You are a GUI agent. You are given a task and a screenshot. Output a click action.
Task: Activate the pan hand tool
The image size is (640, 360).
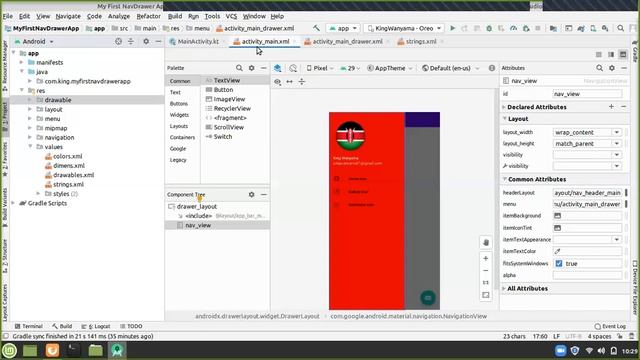coord(486,242)
